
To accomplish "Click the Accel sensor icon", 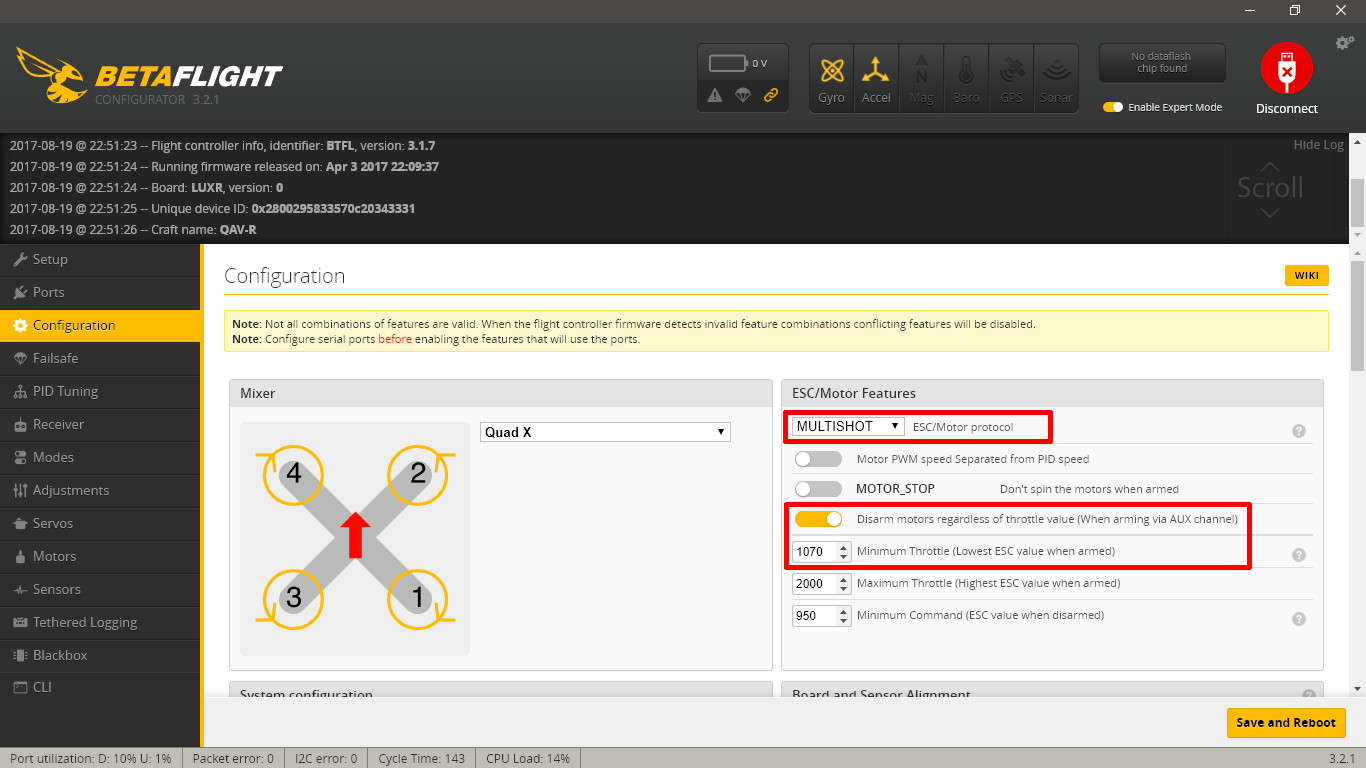I will point(876,79).
